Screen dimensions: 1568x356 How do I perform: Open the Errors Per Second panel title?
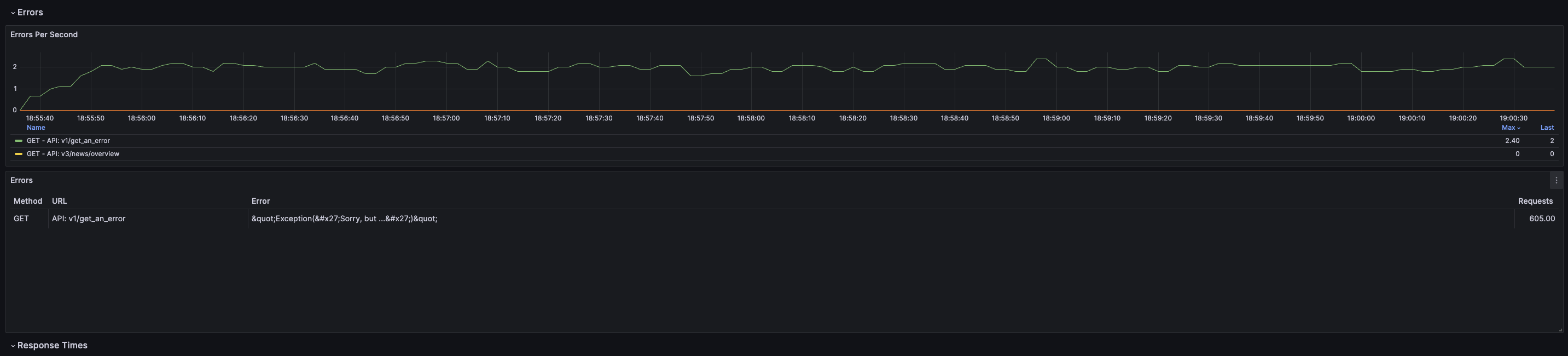pyautogui.click(x=44, y=35)
